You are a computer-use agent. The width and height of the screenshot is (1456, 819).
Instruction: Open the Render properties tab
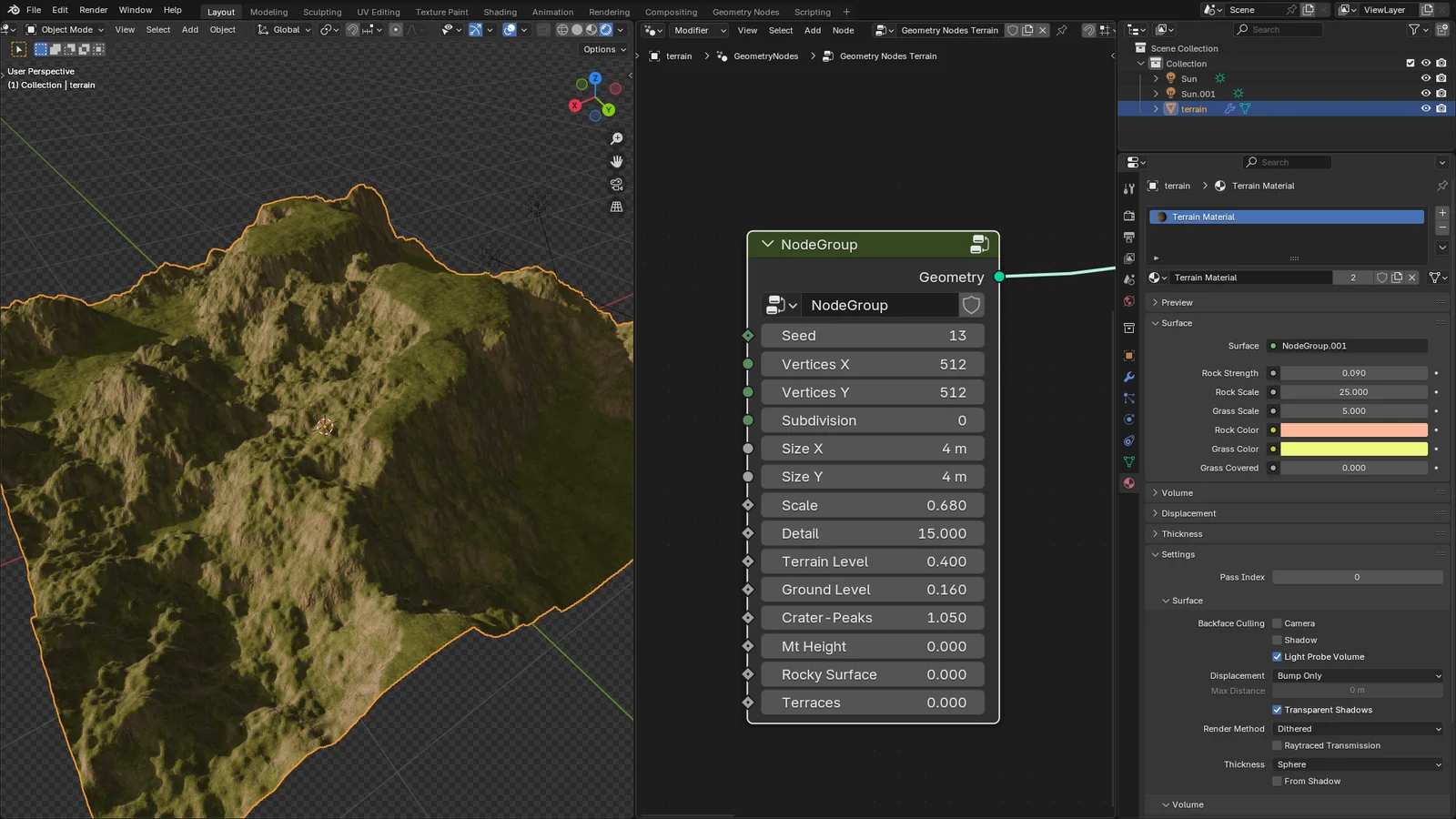(x=1128, y=214)
